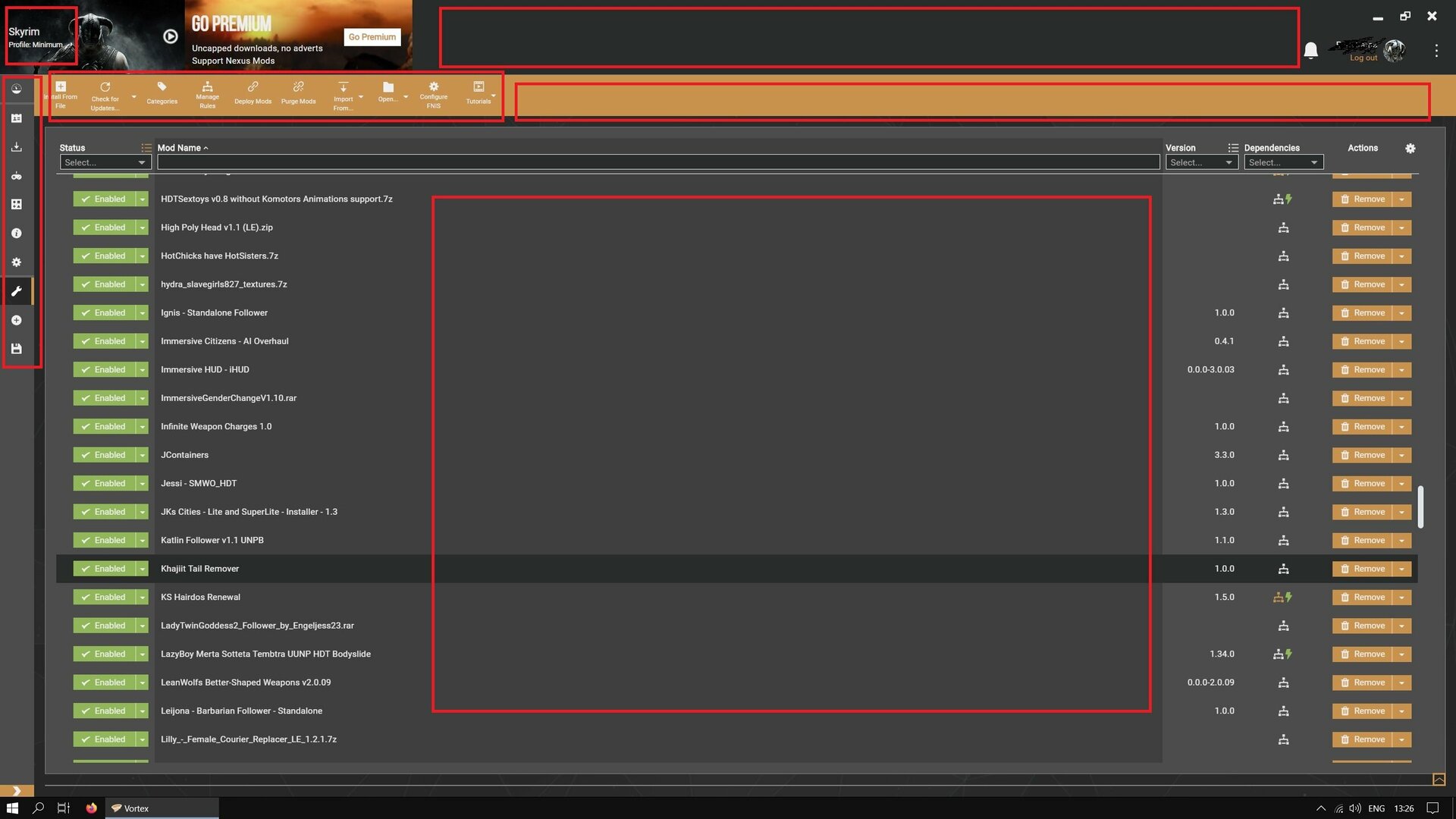This screenshot has height=819, width=1456.
Task: Open the three-dot overflow menu
Action: 1436,51
